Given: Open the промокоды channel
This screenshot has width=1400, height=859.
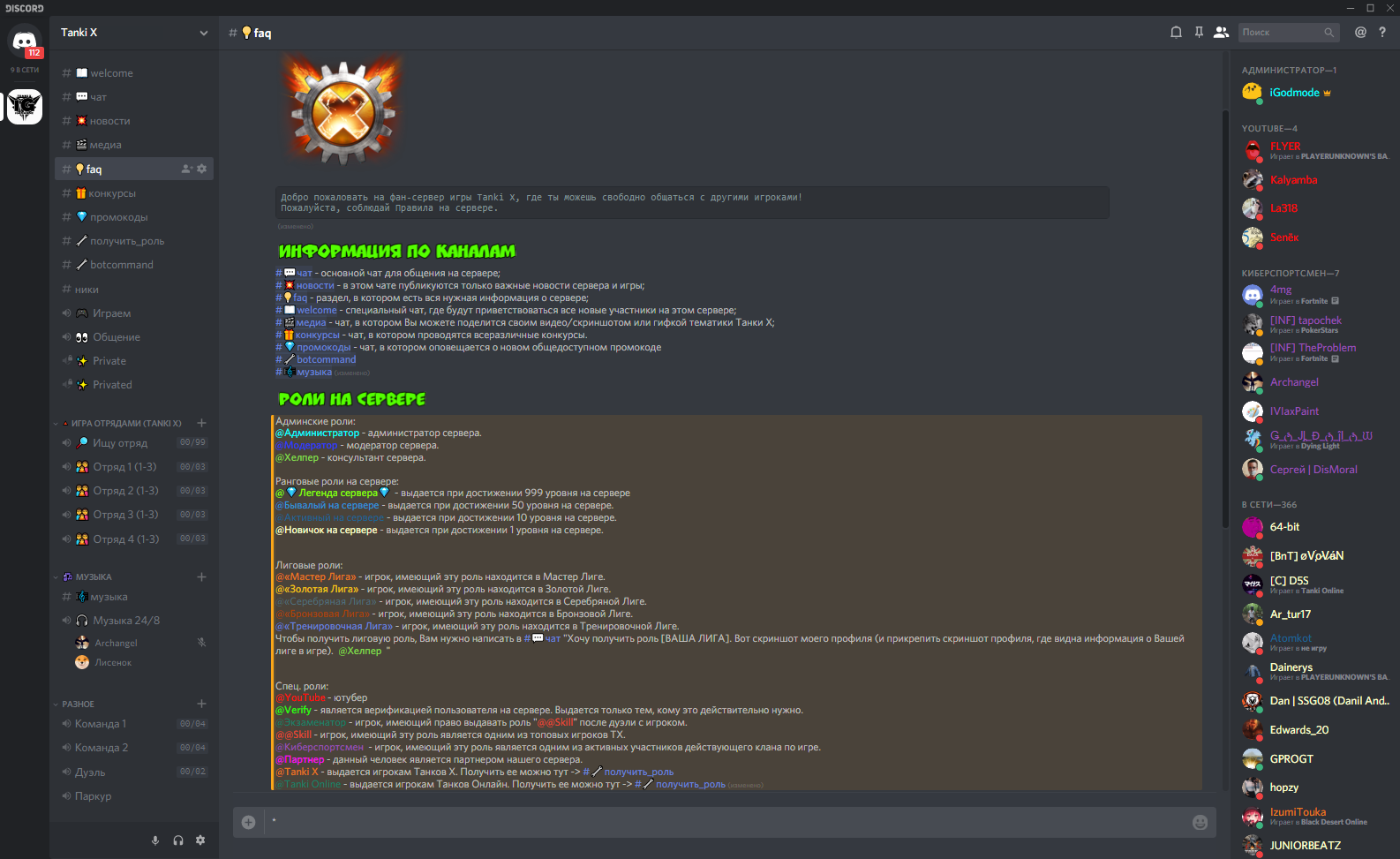Looking at the screenshot, I should pos(134,217).
